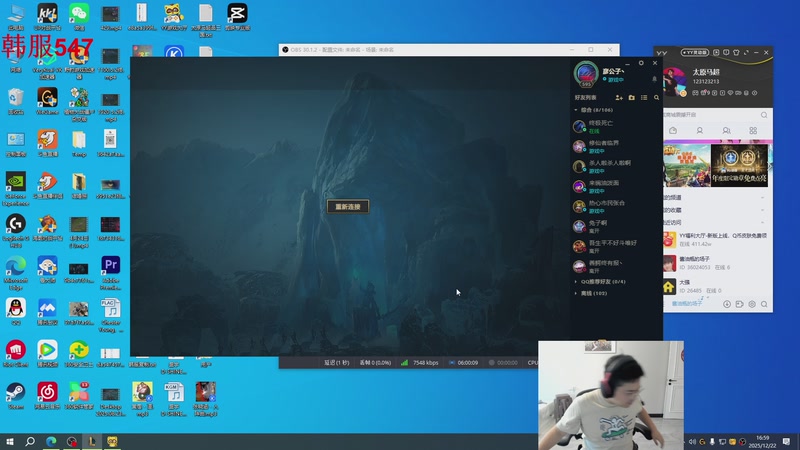Screen dimensions: 800x450
Task: Collapse the 我的收藏 section in YY
Action: [x=763, y=210]
